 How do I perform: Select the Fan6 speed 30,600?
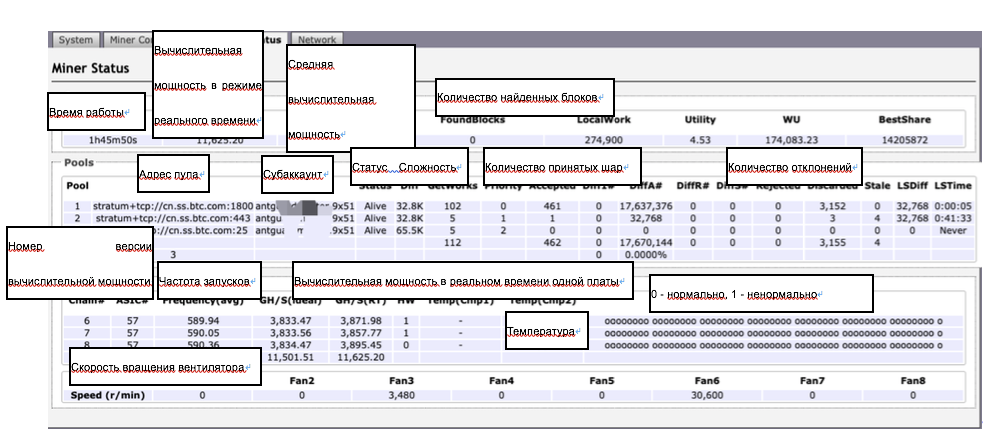click(707, 395)
